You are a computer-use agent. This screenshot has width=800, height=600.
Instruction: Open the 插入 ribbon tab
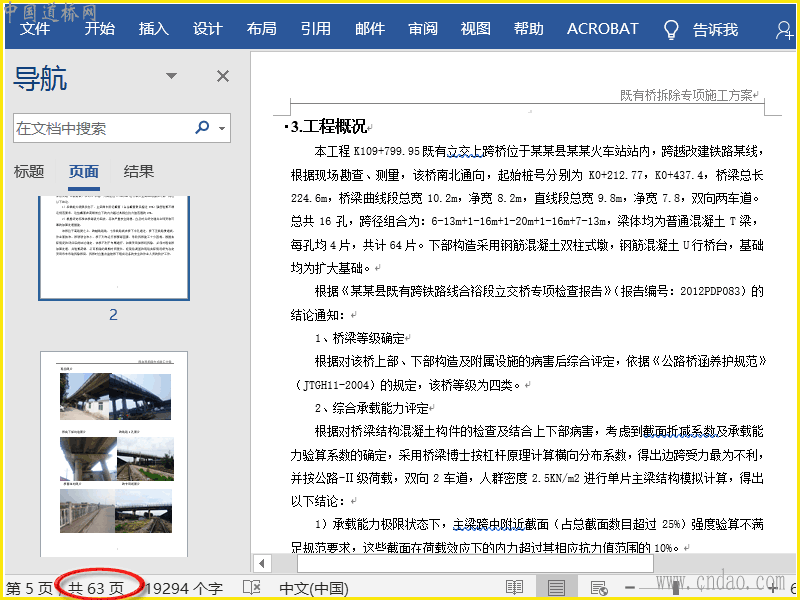154,29
